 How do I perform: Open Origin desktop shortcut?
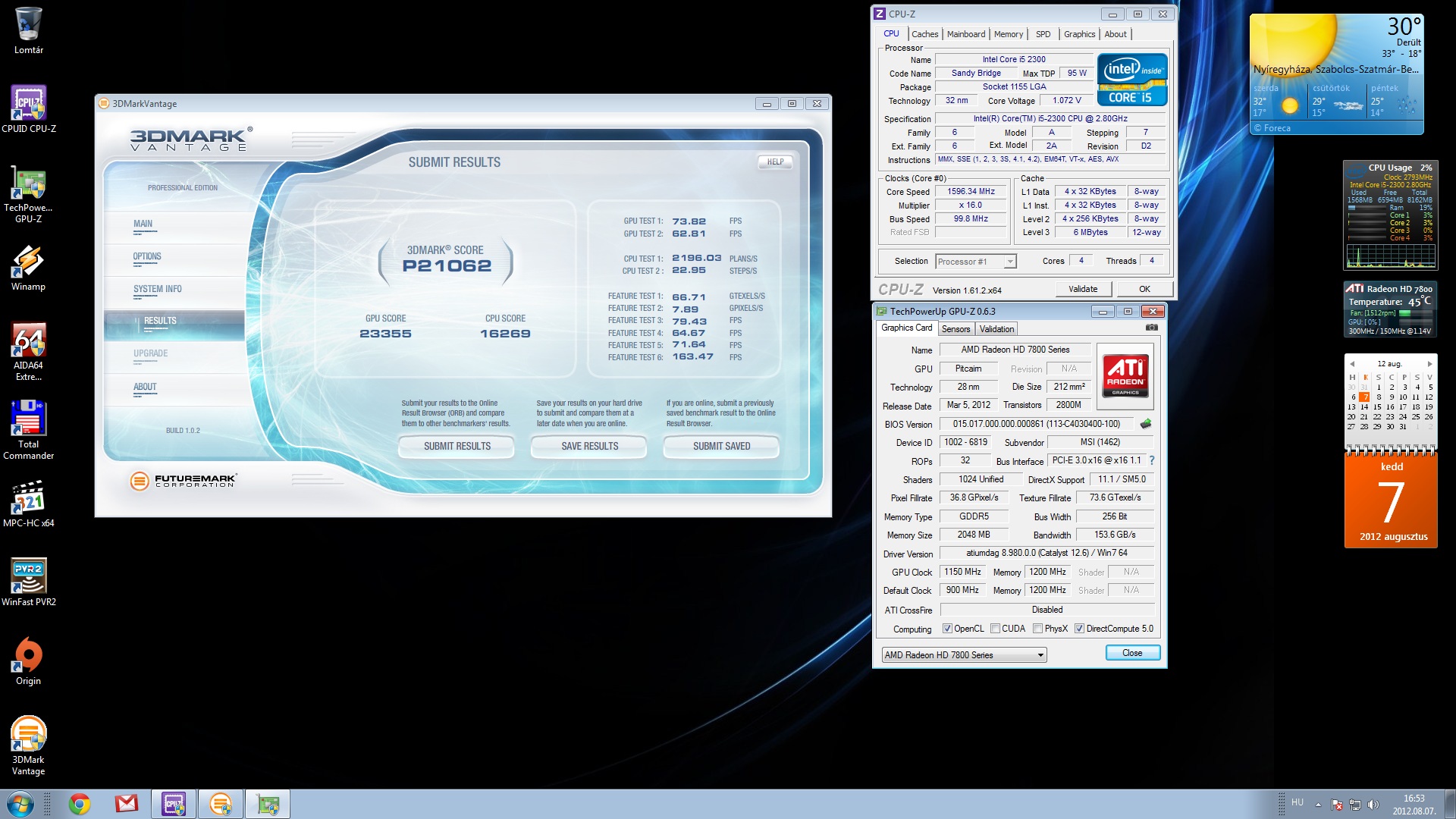click(x=29, y=654)
